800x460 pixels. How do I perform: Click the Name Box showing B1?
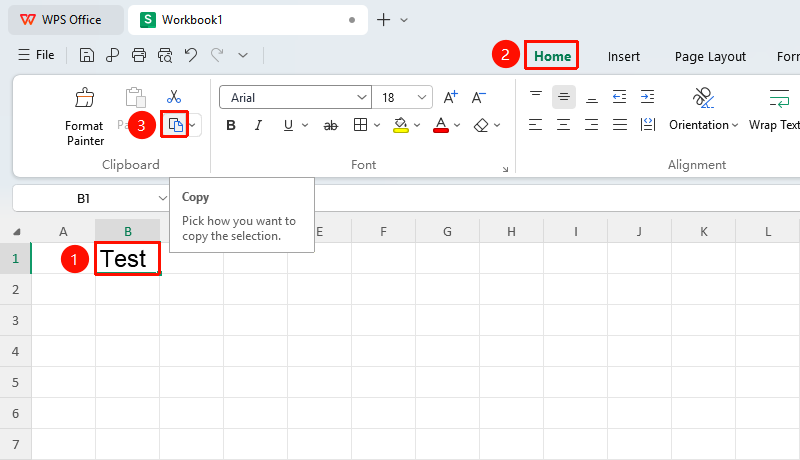pyautogui.click(x=84, y=198)
